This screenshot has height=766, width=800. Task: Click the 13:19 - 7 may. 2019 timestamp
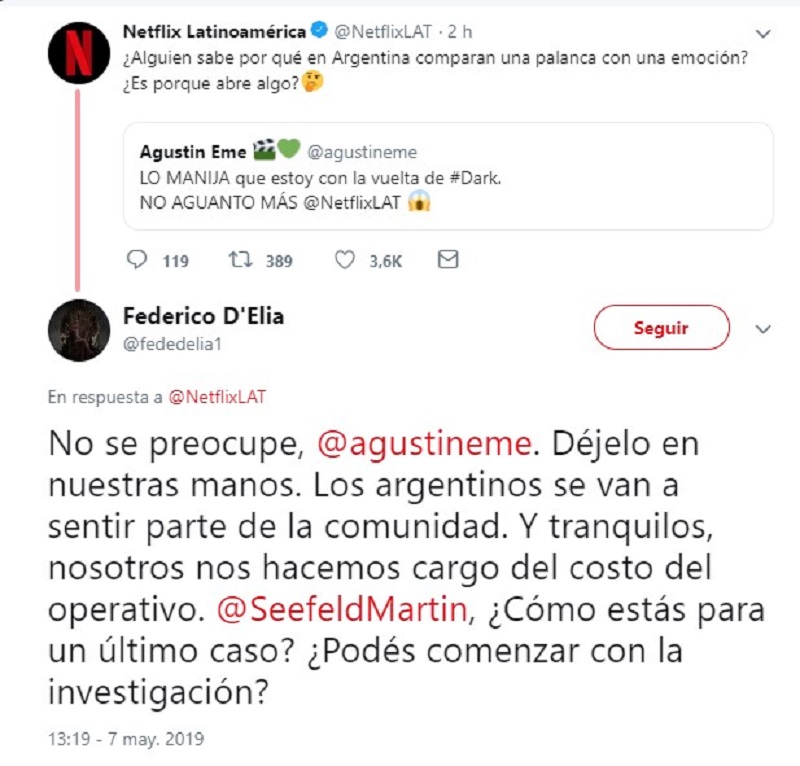point(125,741)
